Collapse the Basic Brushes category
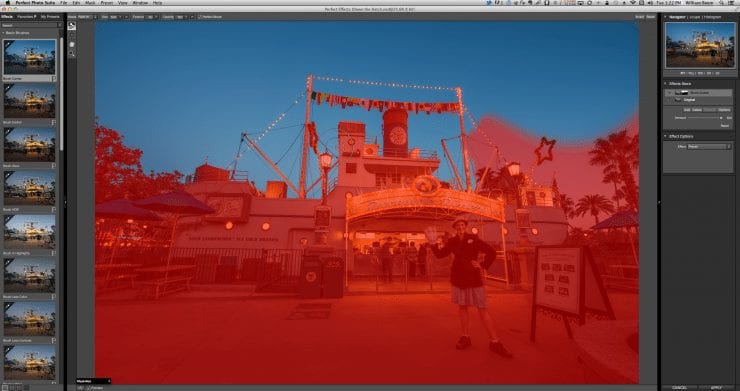This screenshot has width=740, height=391. click(3, 33)
